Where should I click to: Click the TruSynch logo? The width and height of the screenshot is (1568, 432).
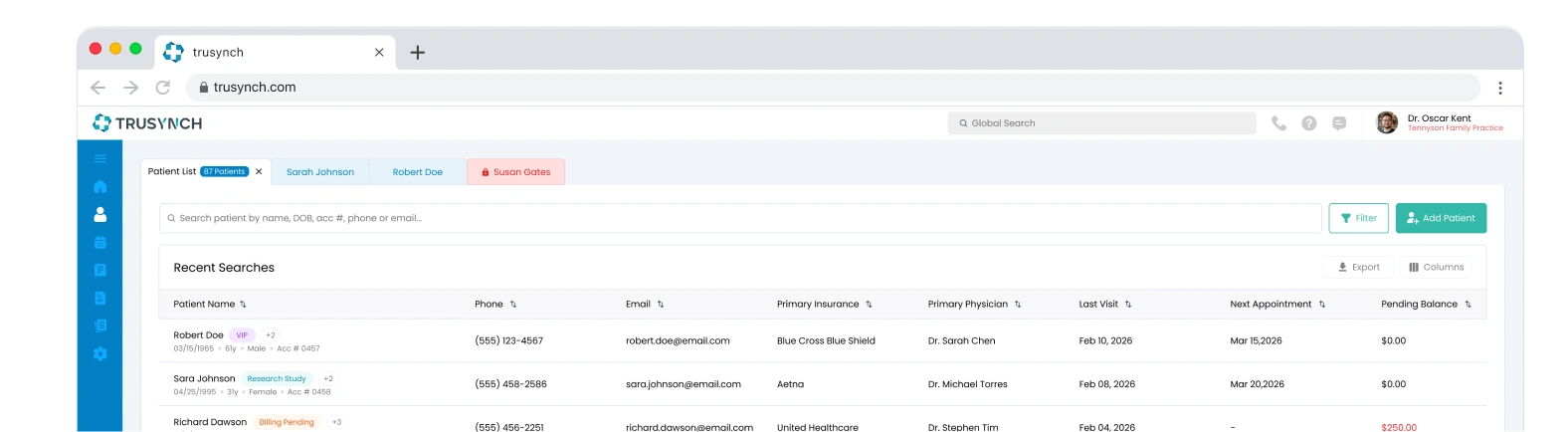pos(147,123)
